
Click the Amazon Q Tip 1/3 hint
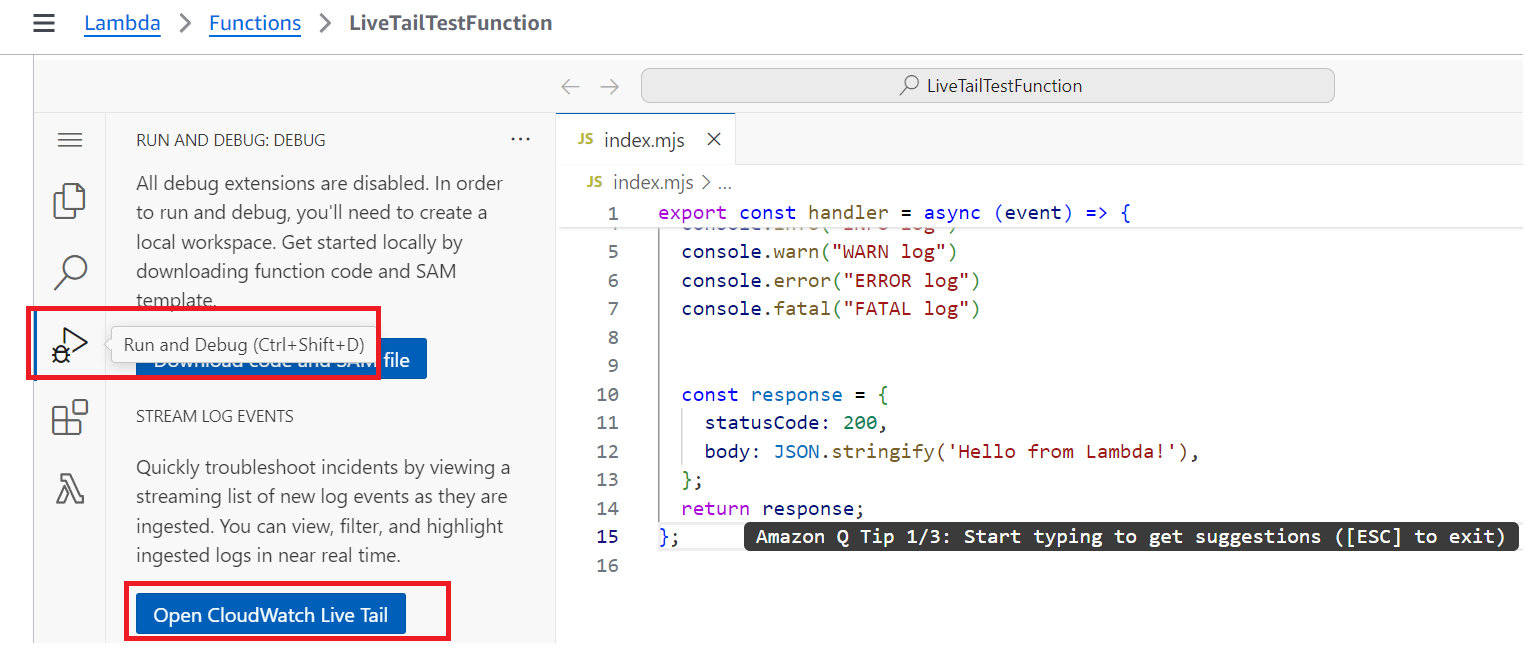(x=1131, y=537)
